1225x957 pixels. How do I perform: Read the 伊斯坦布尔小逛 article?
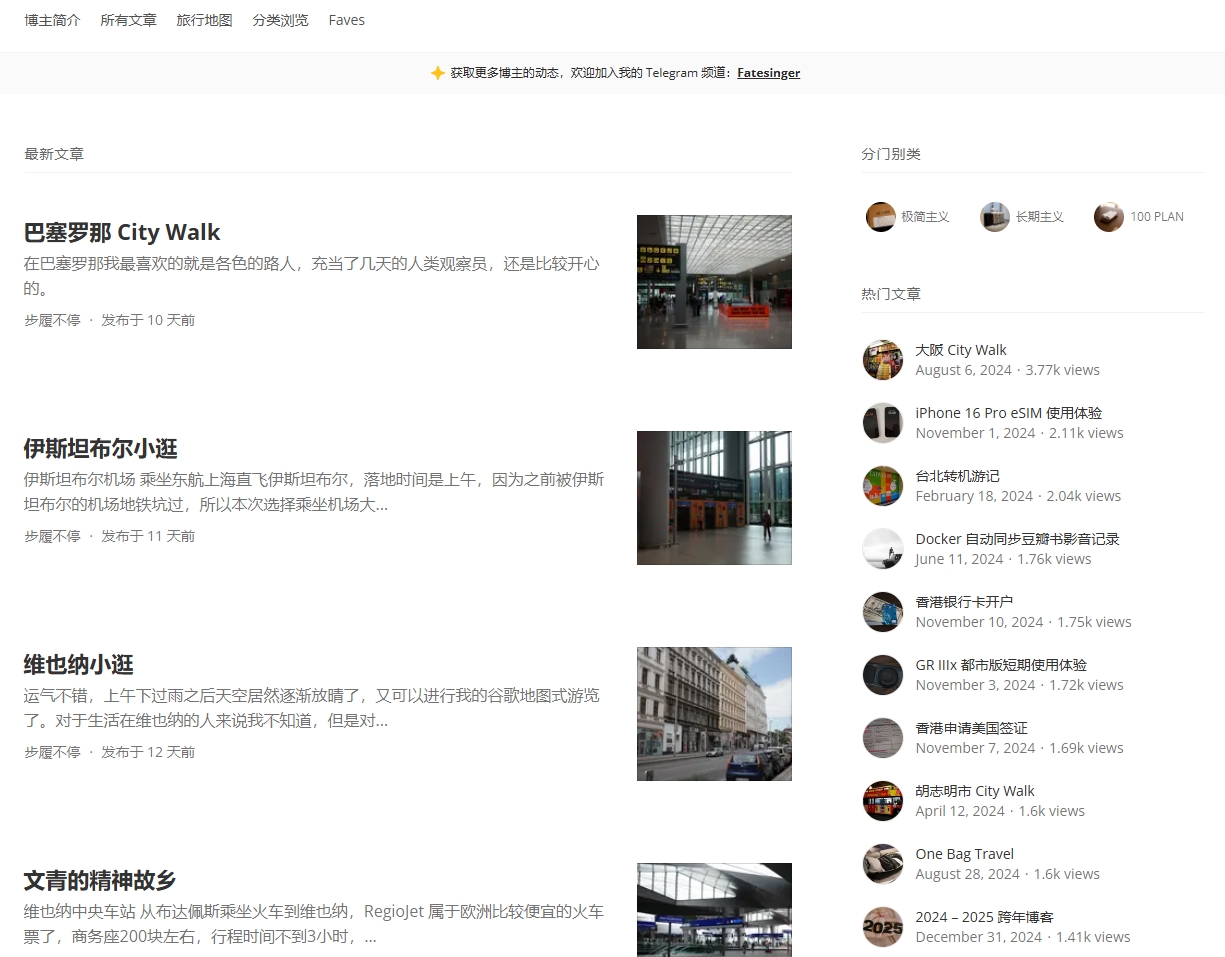100,448
